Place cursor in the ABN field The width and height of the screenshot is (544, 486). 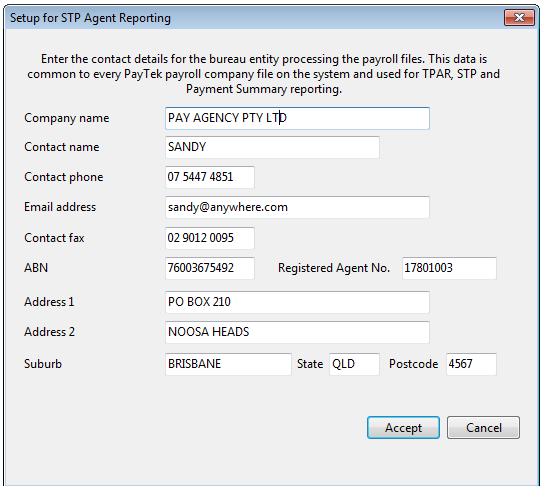coord(210,268)
